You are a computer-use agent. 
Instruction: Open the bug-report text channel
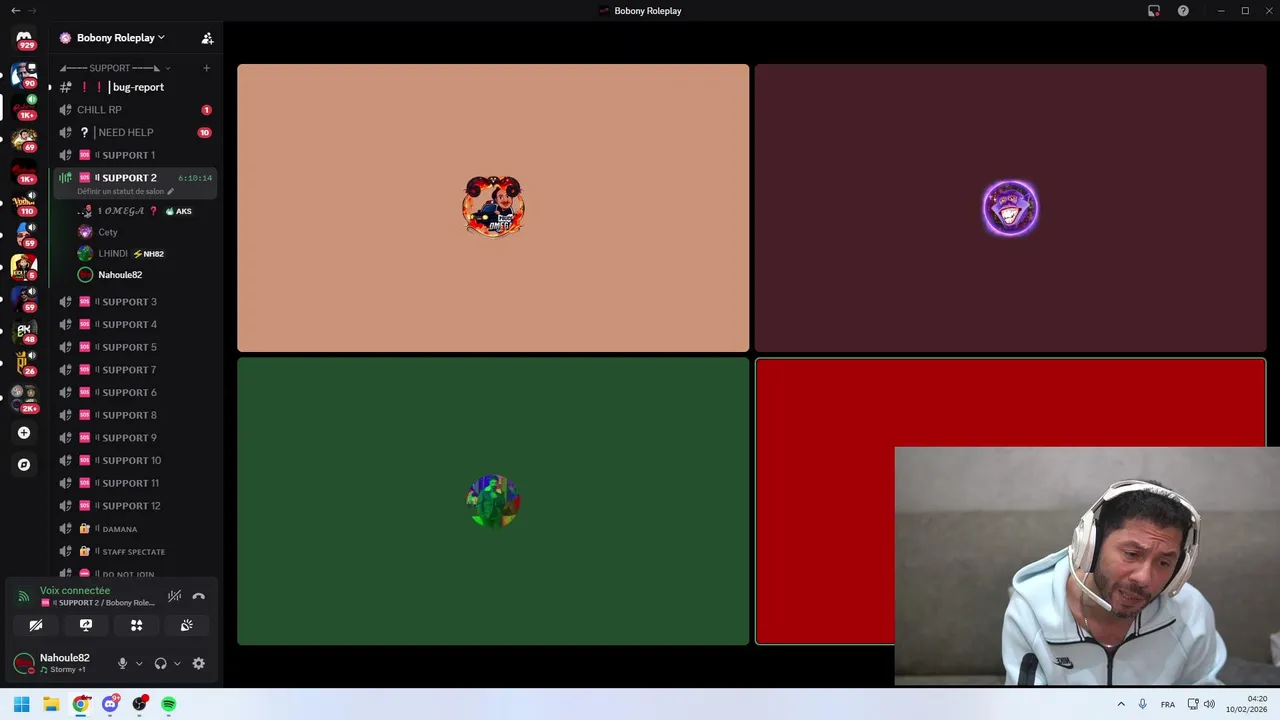tap(135, 87)
